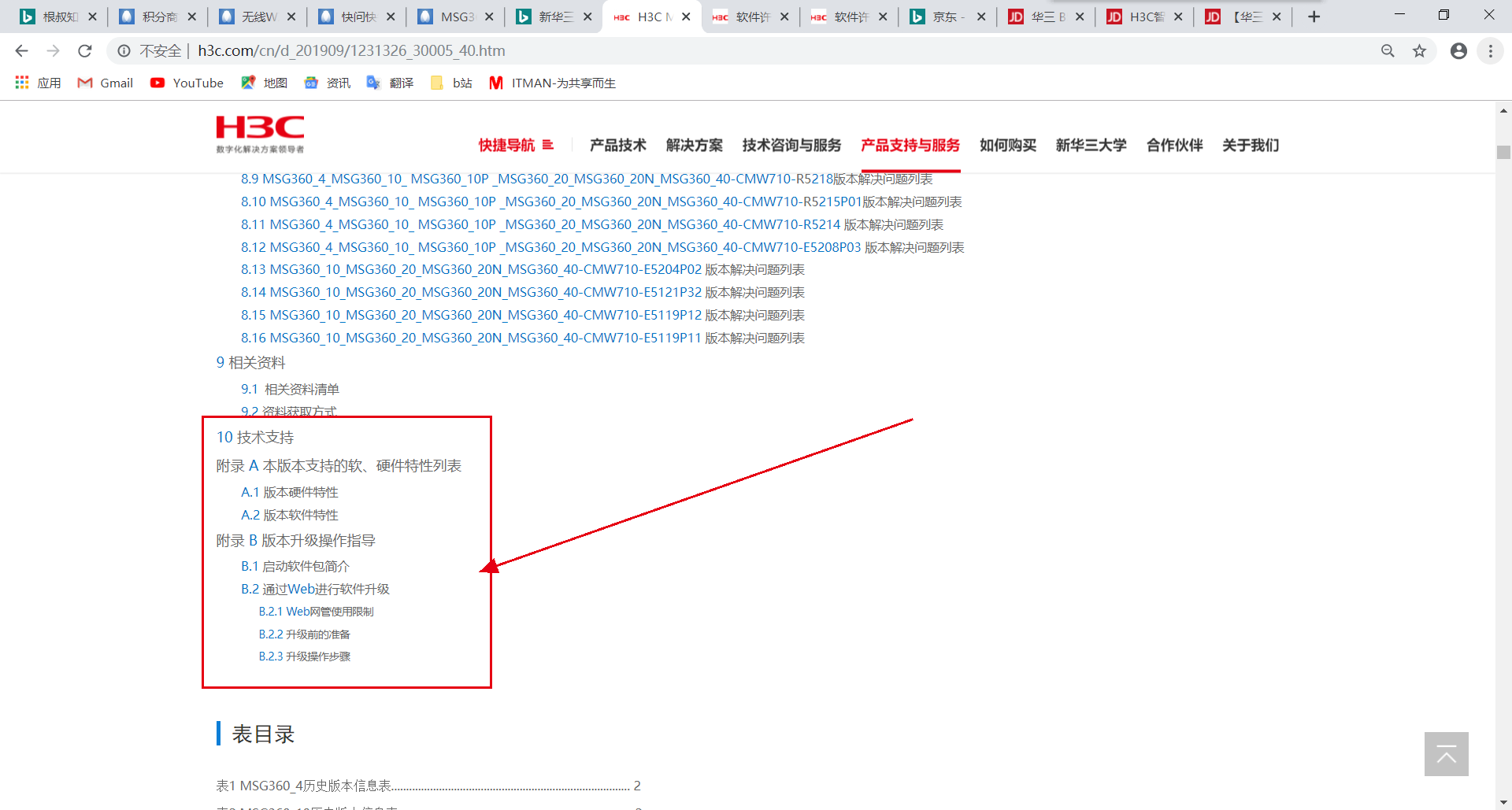Viewport: 1512px width, 810px height.
Task: Open the zoom magnifier in address bar
Action: pyautogui.click(x=1388, y=51)
